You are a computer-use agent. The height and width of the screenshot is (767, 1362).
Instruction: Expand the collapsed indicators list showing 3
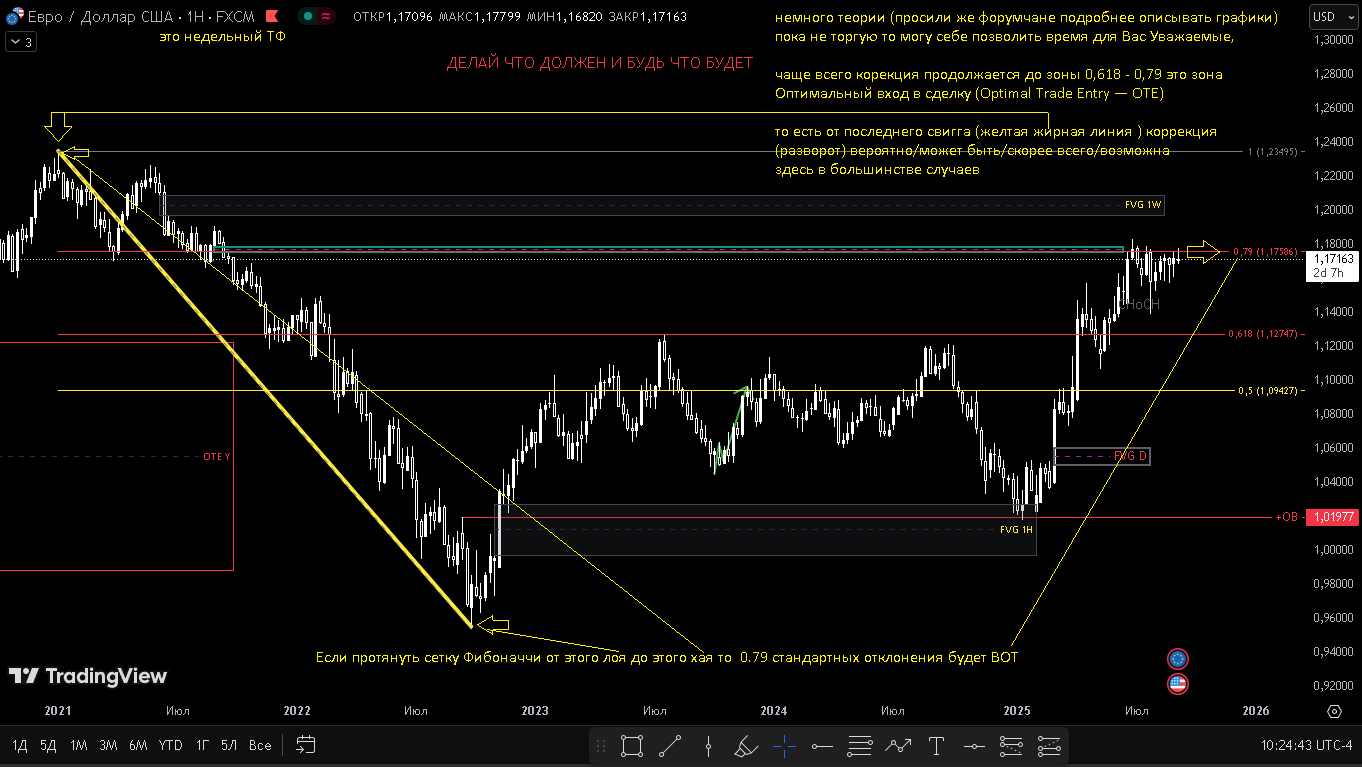(20, 41)
